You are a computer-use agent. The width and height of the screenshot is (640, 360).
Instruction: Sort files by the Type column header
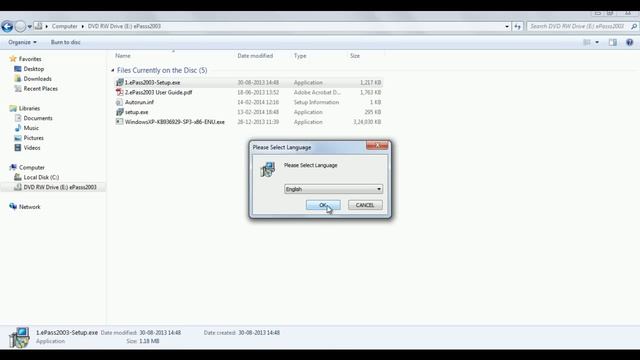(x=300, y=56)
